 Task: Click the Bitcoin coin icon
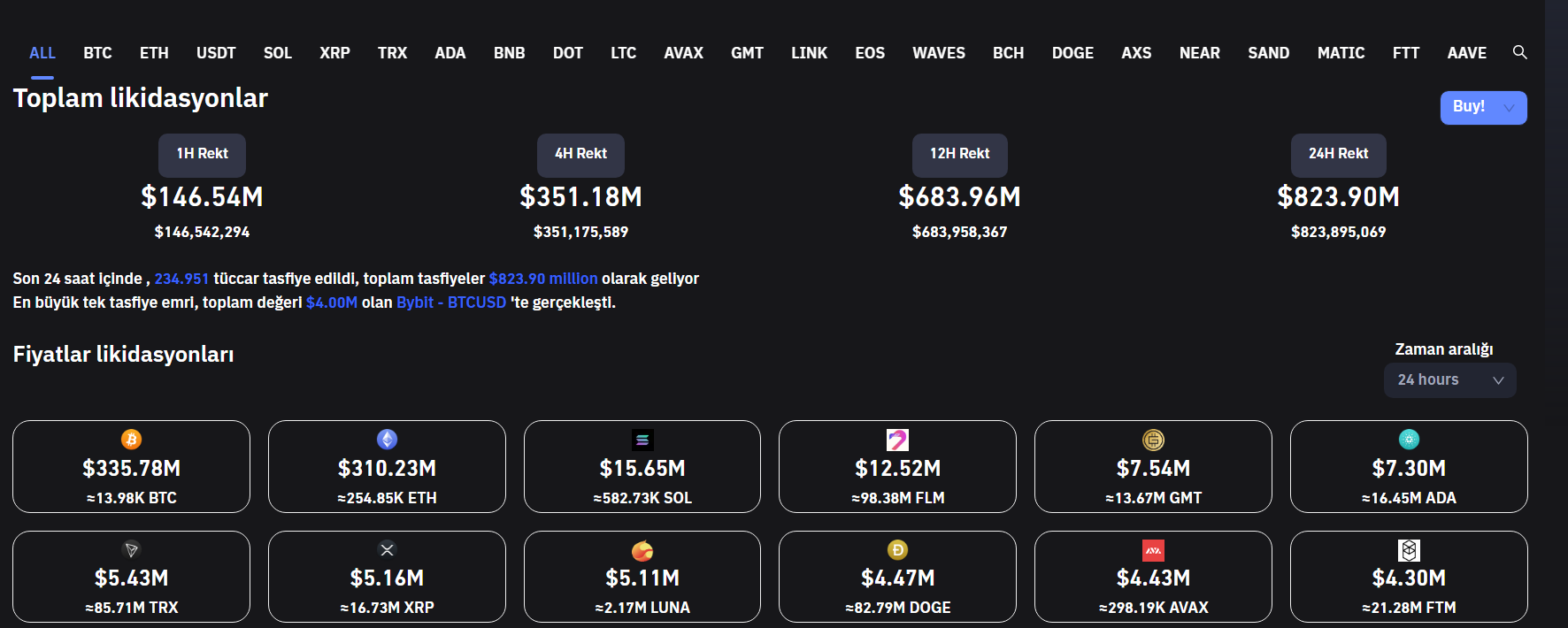tap(131, 440)
